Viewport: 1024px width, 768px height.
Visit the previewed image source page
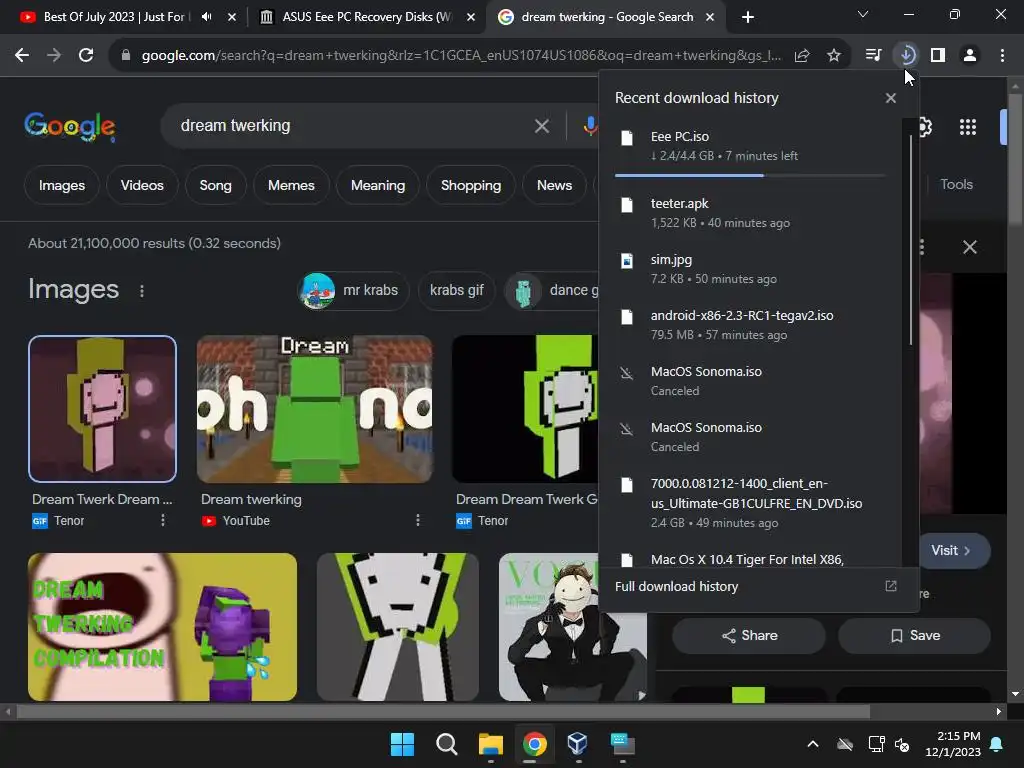tap(952, 551)
